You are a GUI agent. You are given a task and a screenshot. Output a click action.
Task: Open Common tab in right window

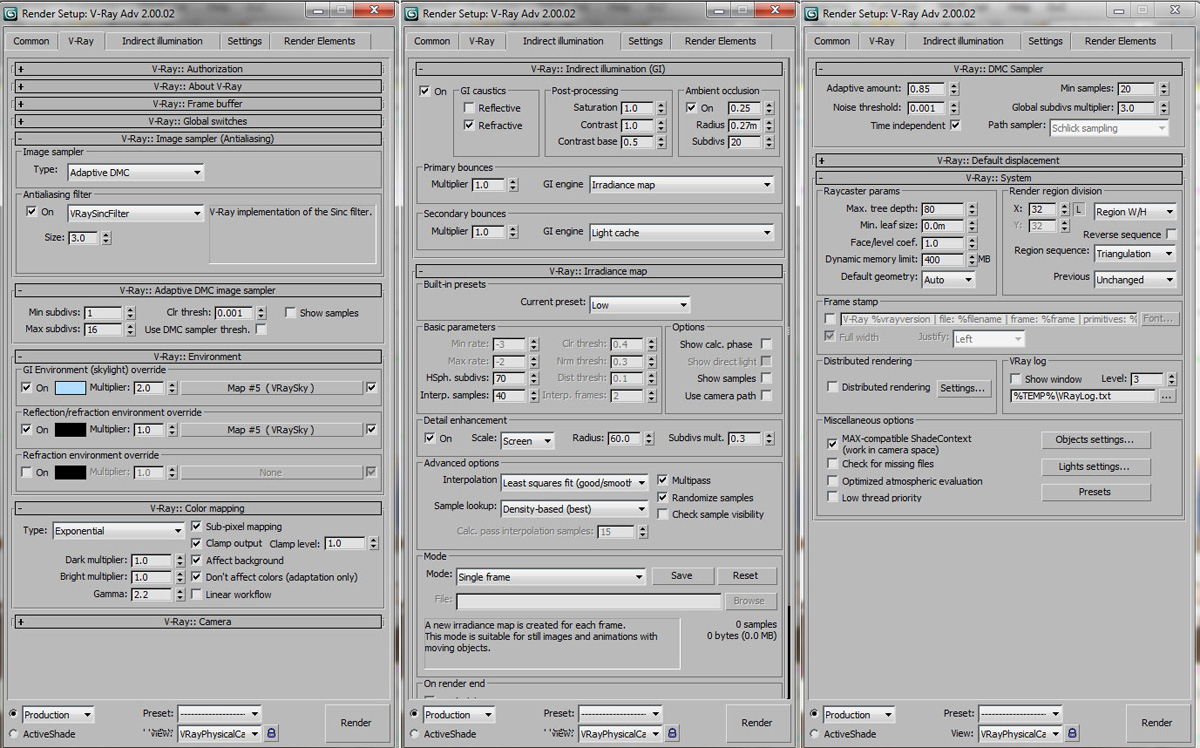coord(832,41)
